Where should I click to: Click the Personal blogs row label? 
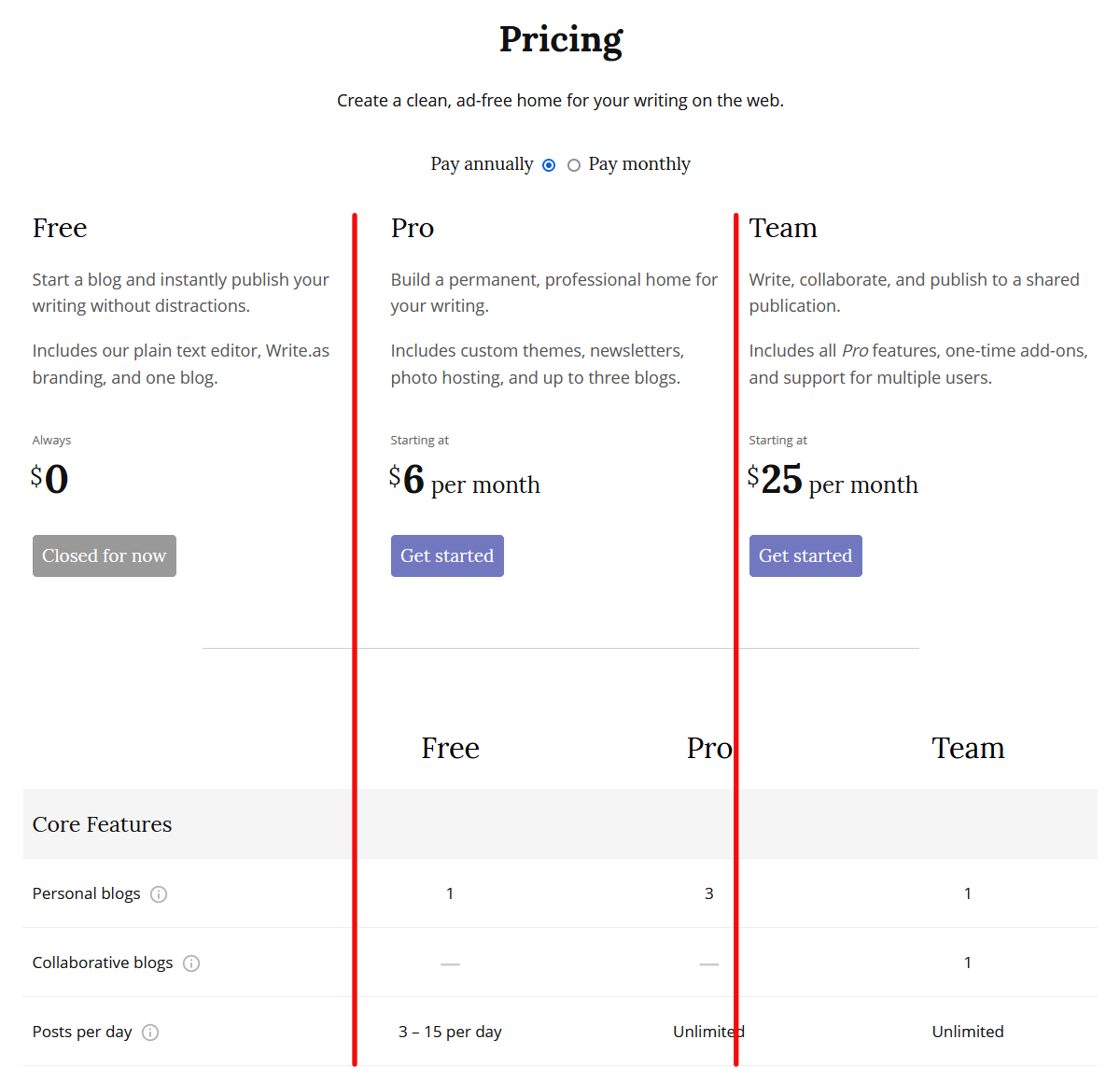click(x=87, y=893)
